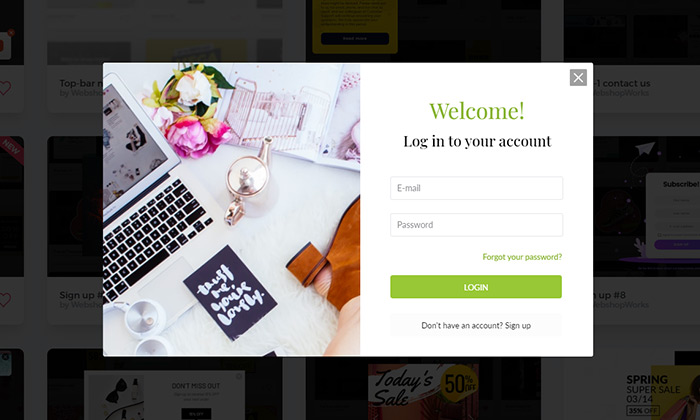Click the heart icon beside Sign up card
This screenshot has height=420, width=700.
pyautogui.click(x=4, y=299)
